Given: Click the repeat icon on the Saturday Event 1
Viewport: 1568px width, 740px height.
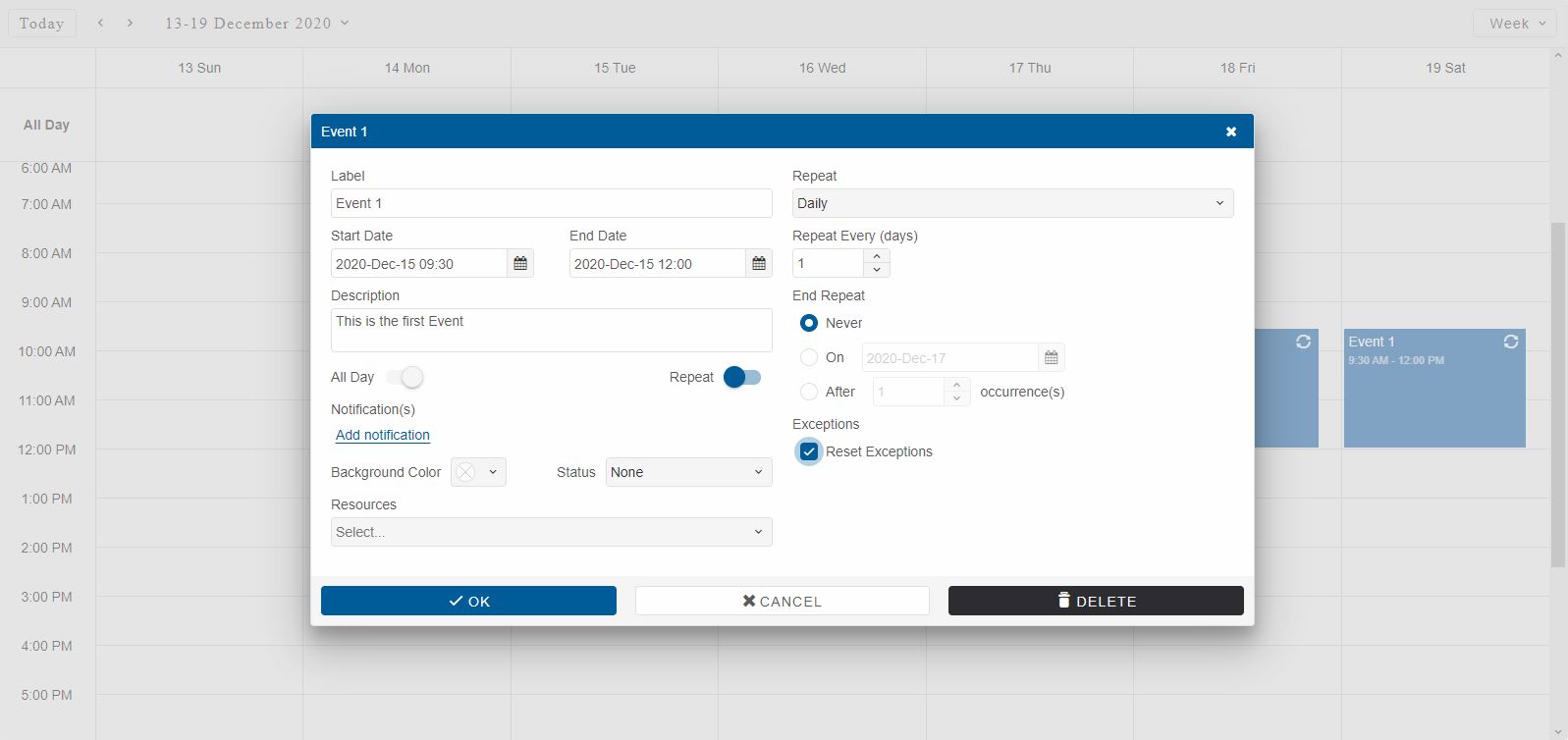Looking at the screenshot, I should [x=1511, y=342].
